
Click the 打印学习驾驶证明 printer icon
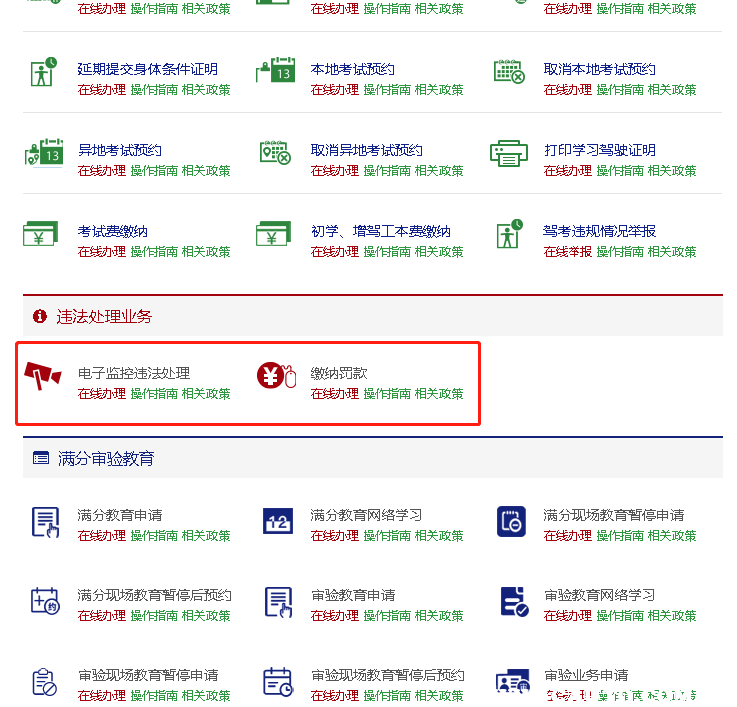(x=509, y=154)
